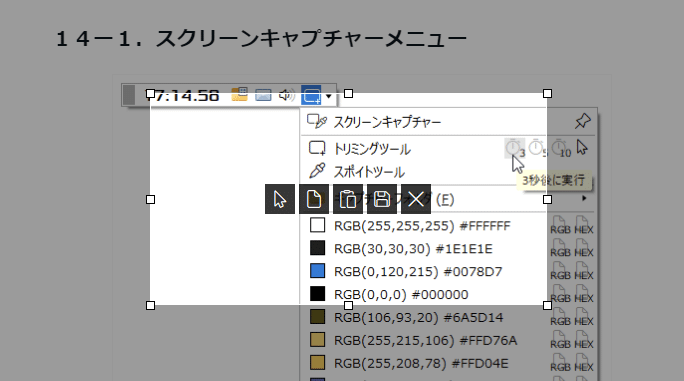684x381 pixels.
Task: Expand the submenu arrow on the capture folder row
Action: 584,199
